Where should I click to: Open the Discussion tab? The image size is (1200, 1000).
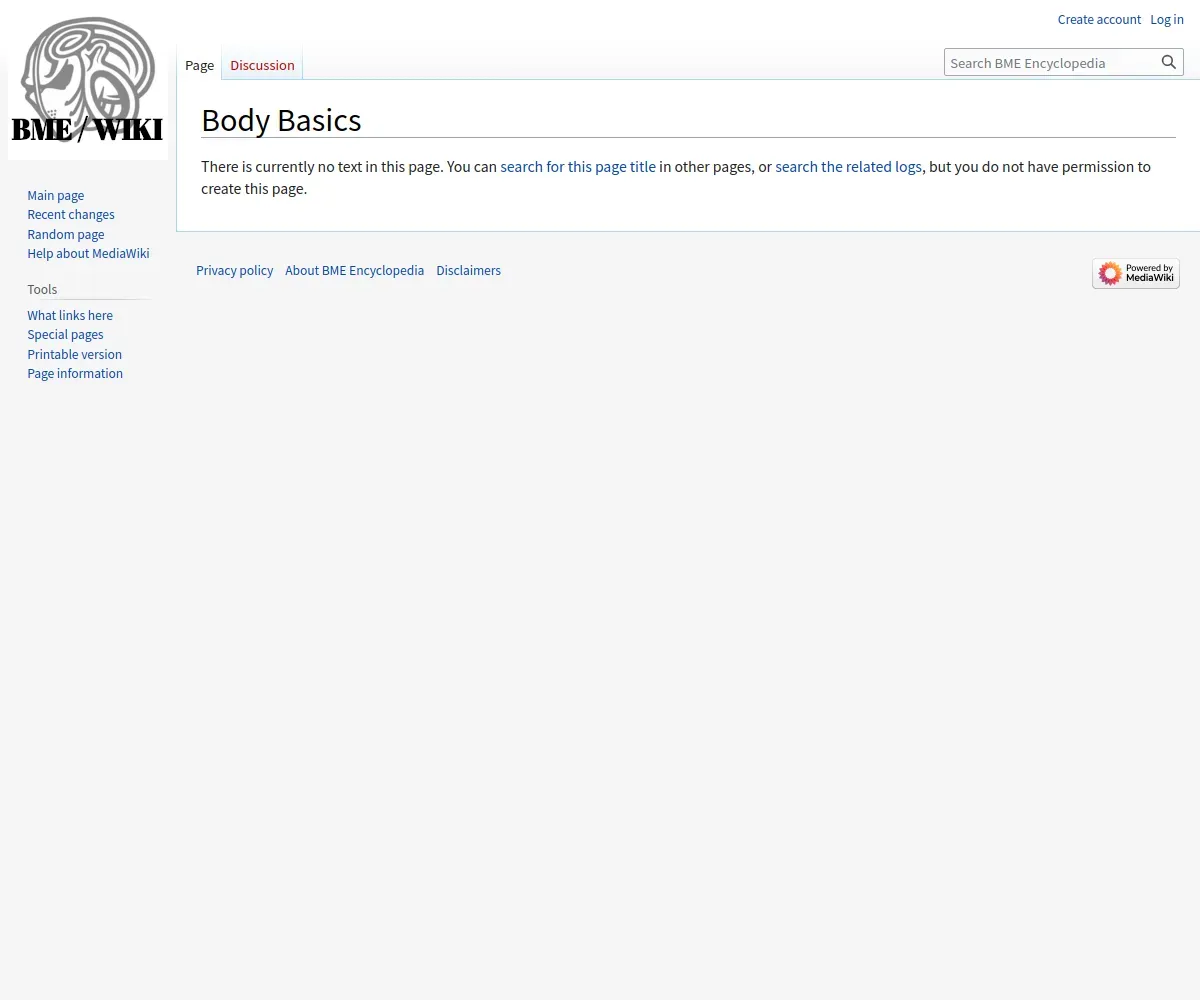click(x=262, y=65)
